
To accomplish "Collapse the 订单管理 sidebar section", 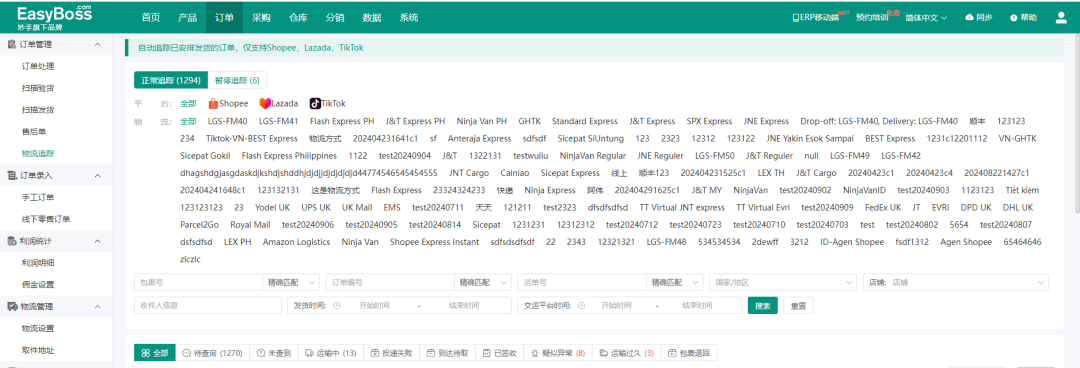I will 97,44.
